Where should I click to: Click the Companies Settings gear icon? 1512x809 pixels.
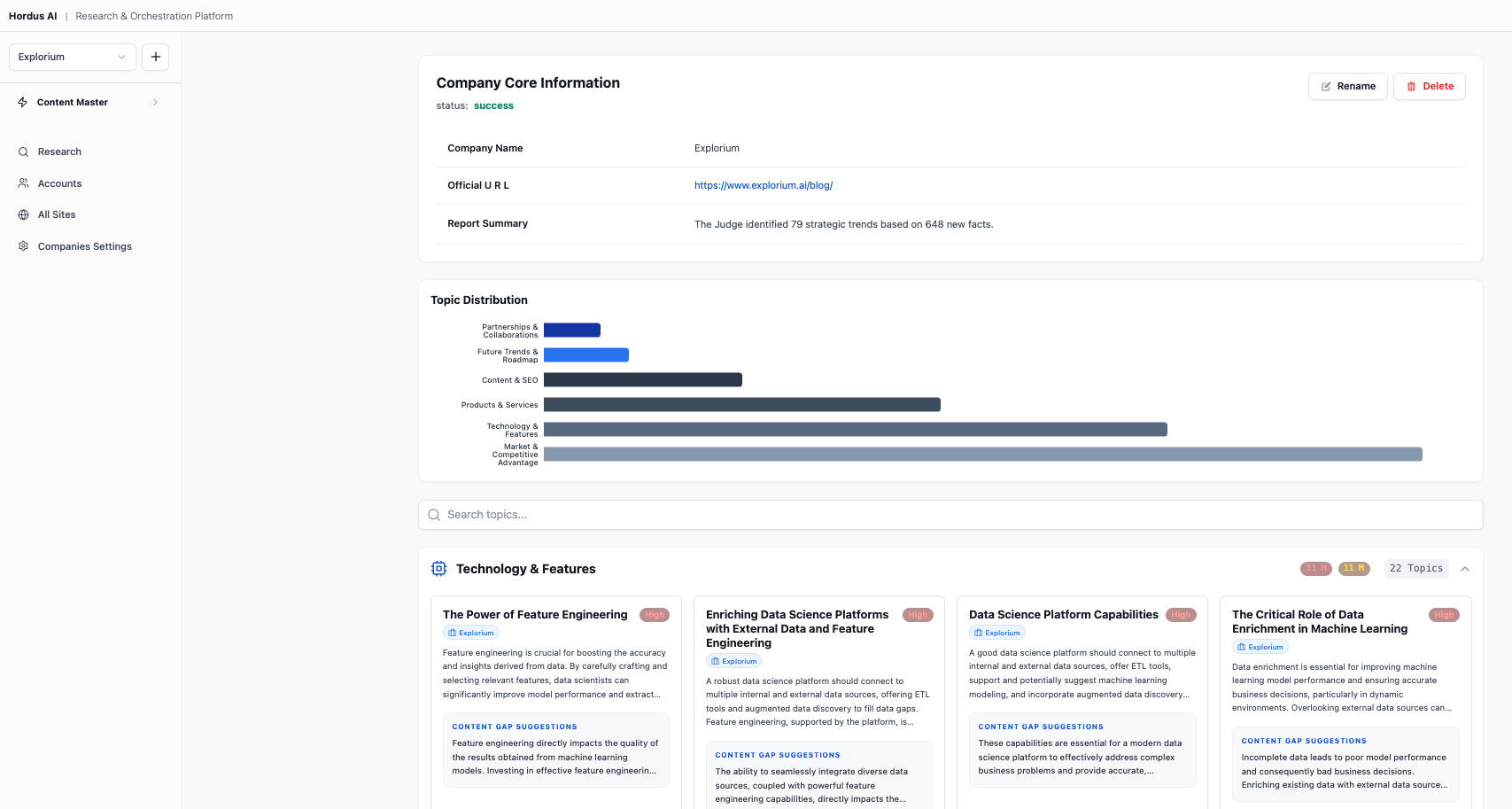tap(24, 246)
